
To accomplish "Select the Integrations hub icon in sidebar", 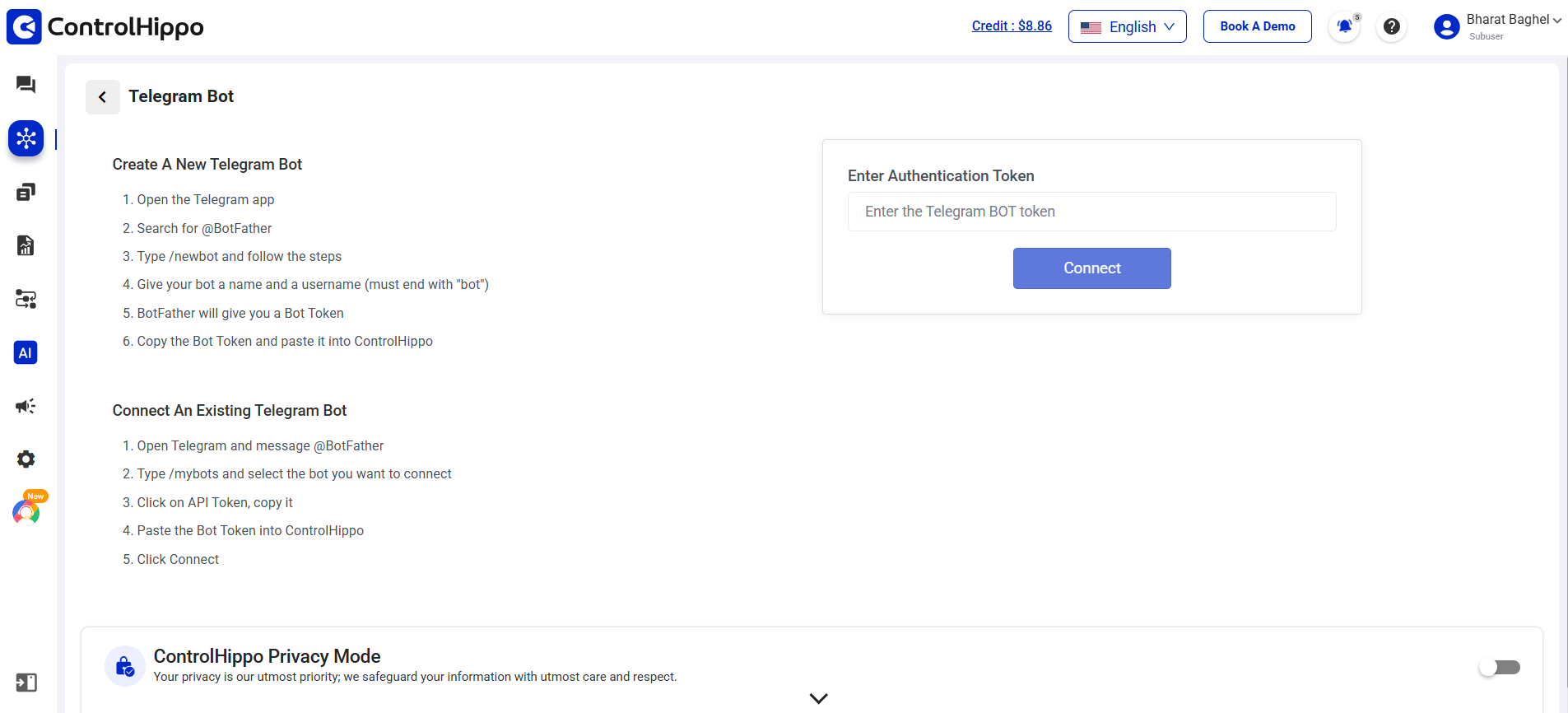I will pyautogui.click(x=26, y=138).
